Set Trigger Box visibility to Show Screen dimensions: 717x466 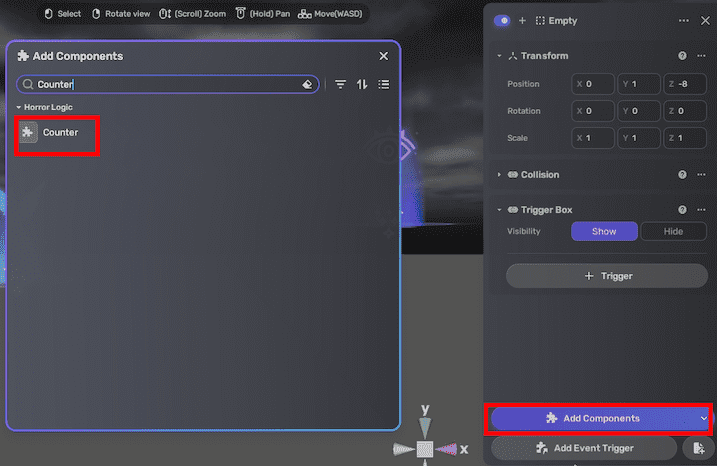pyautogui.click(x=604, y=231)
